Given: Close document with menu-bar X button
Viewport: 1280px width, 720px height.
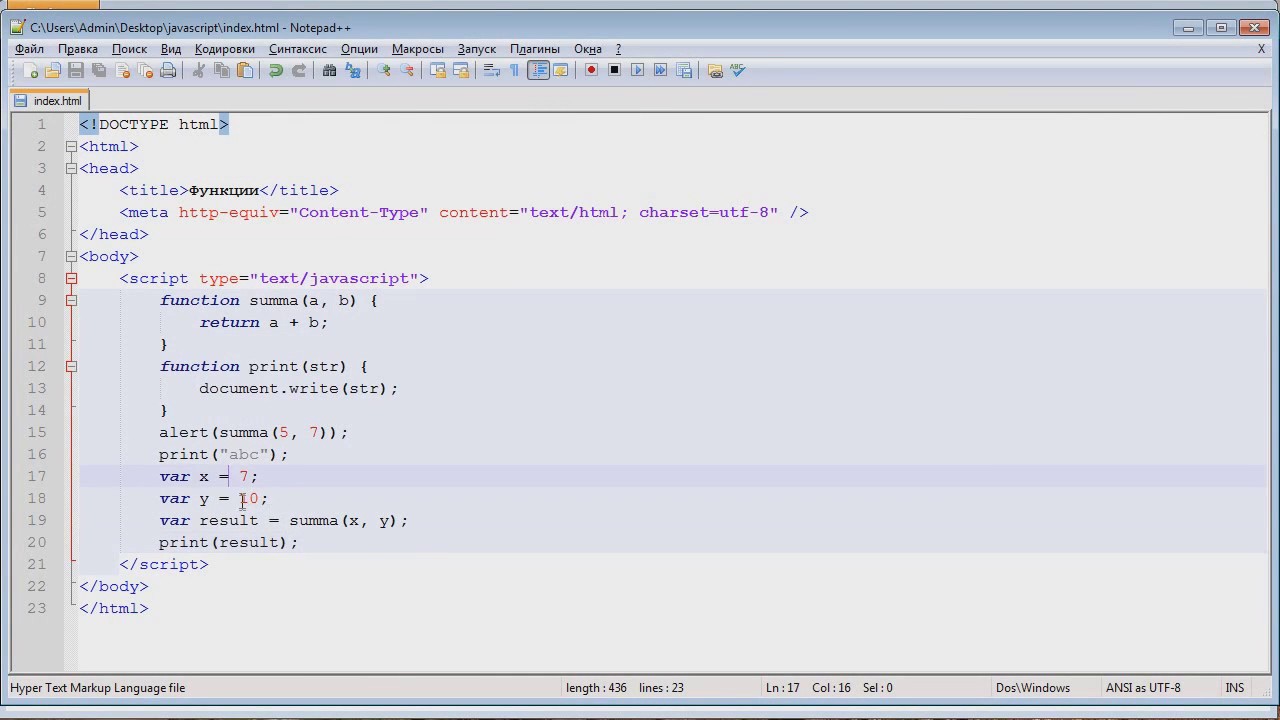Looking at the screenshot, I should (x=1261, y=48).
